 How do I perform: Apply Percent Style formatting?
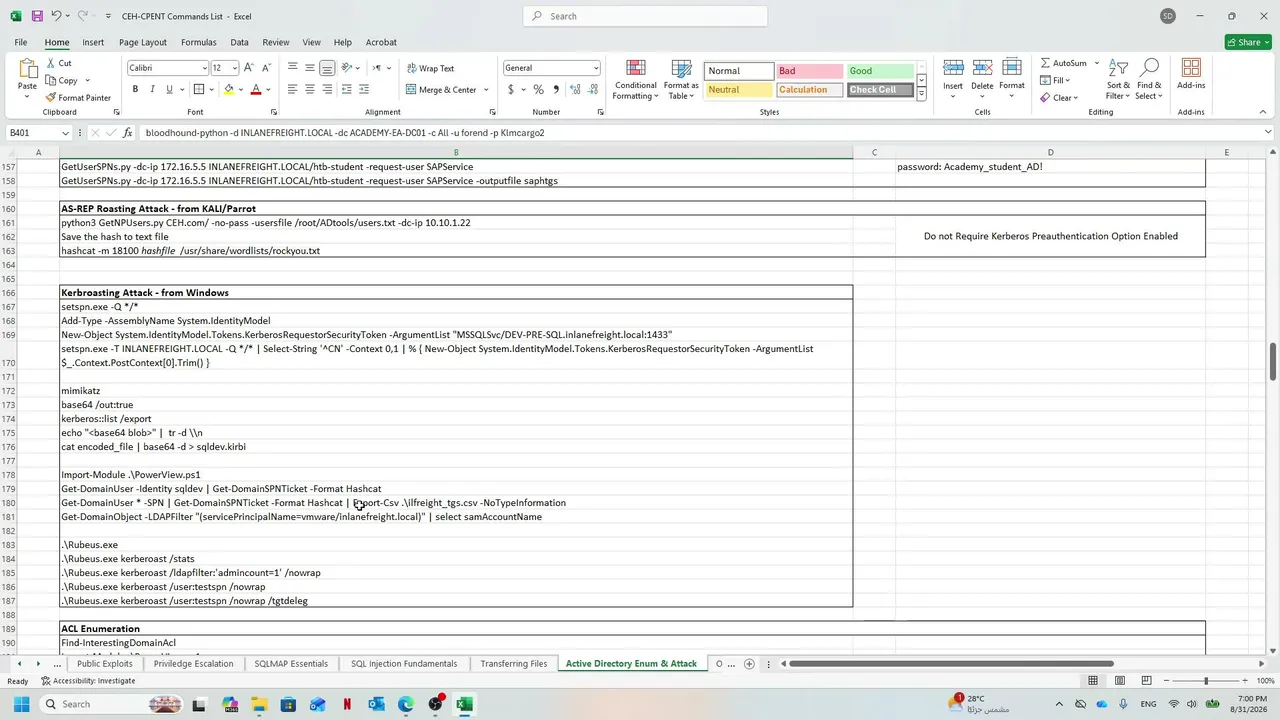pos(538,90)
